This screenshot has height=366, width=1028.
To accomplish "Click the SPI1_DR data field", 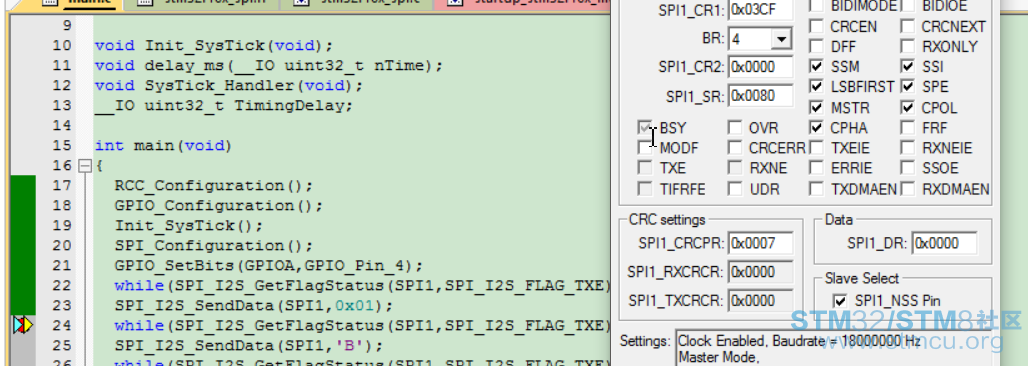I will click(944, 243).
